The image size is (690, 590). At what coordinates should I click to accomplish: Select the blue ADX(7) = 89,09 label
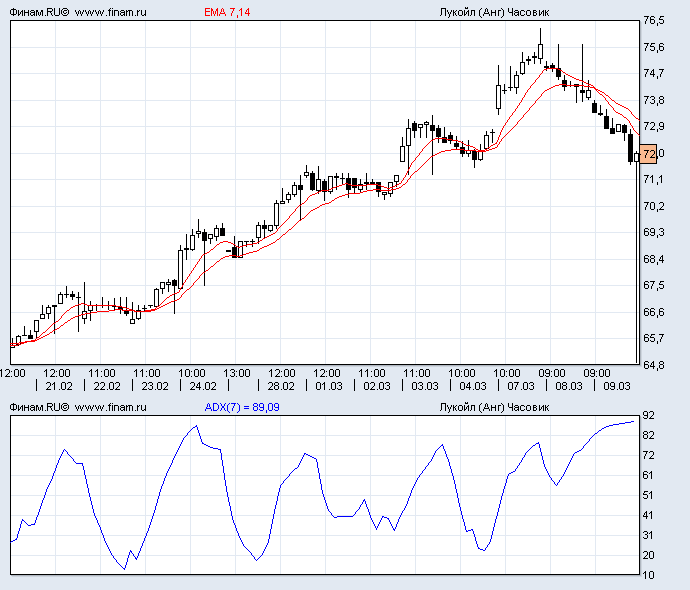(x=241, y=407)
